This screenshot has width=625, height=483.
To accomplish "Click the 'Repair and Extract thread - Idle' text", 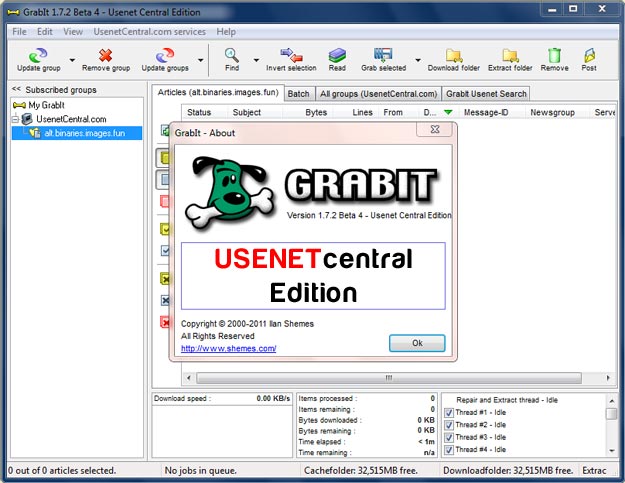I will coord(507,400).
